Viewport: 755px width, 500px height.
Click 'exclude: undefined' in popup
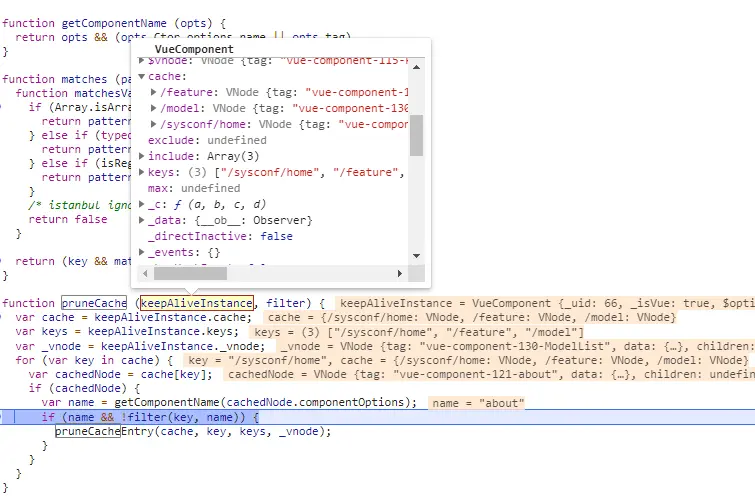[x=207, y=140]
